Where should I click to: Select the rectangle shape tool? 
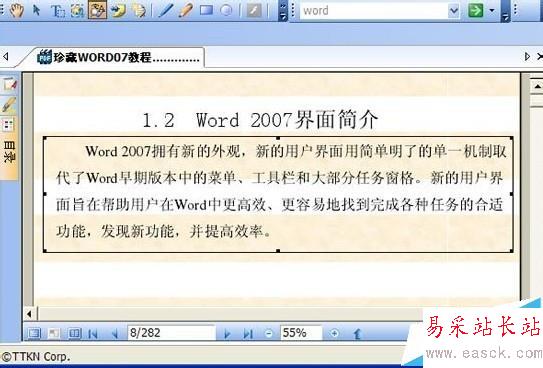pyautogui.click(x=206, y=10)
